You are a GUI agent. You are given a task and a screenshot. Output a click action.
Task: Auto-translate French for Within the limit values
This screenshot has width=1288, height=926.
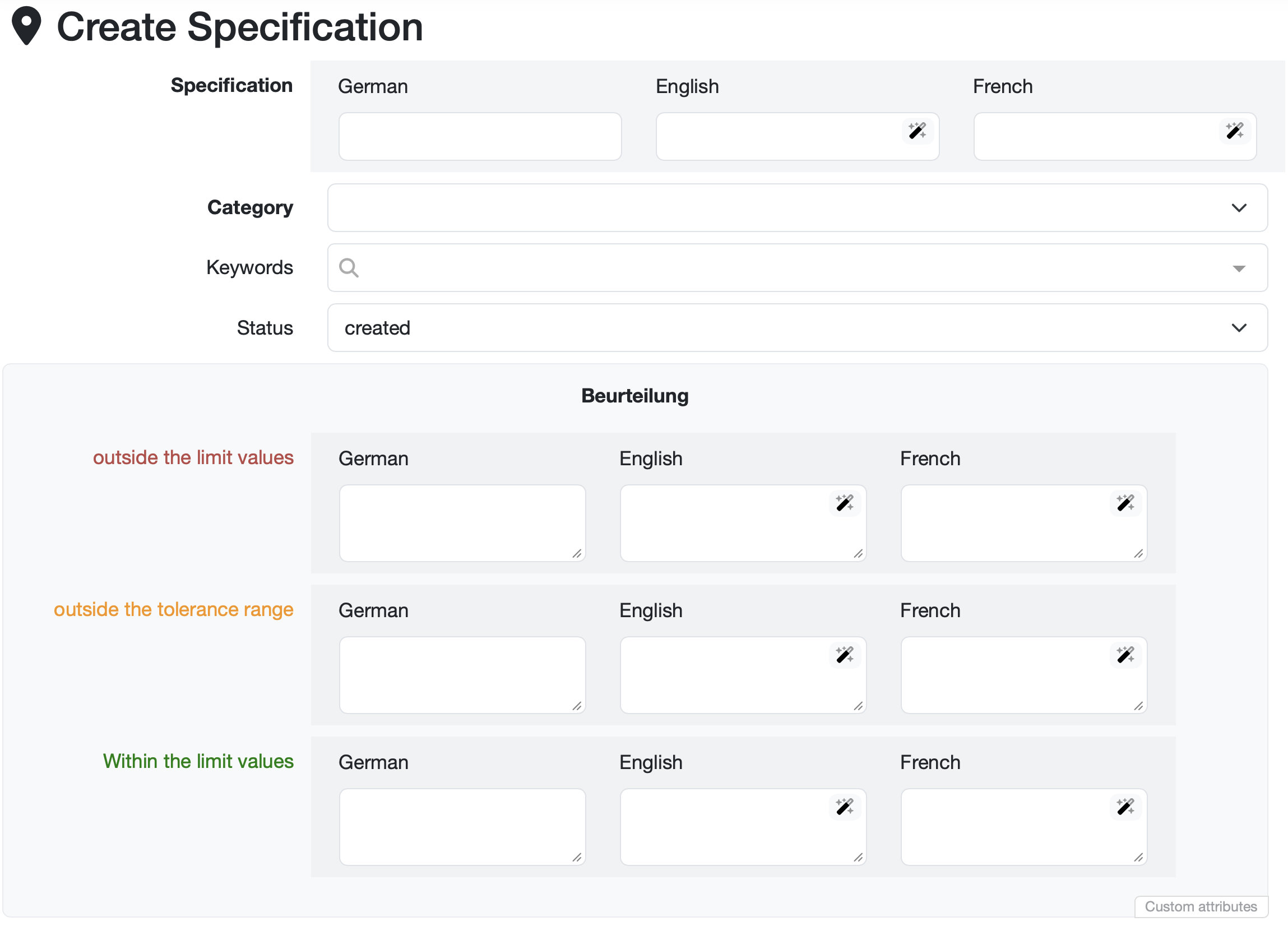1125,806
